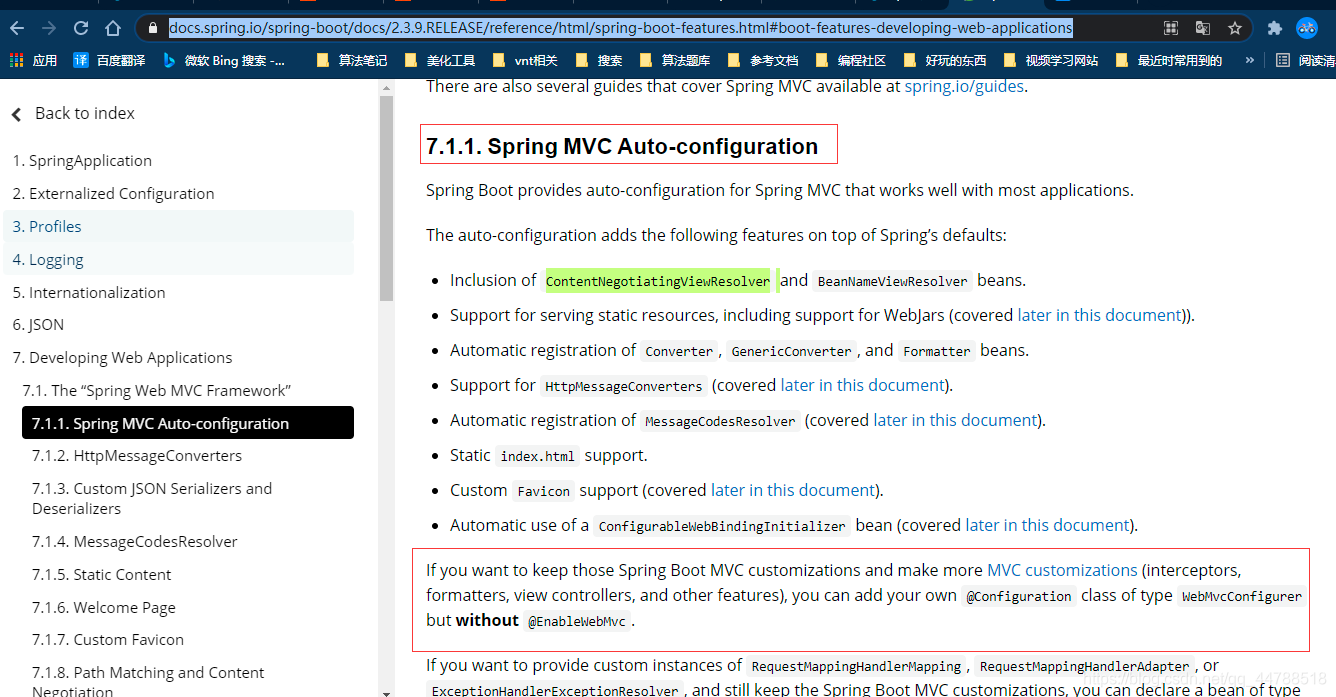
Task: Open 1. SpringApplication section
Action: pyautogui.click(x=82, y=161)
